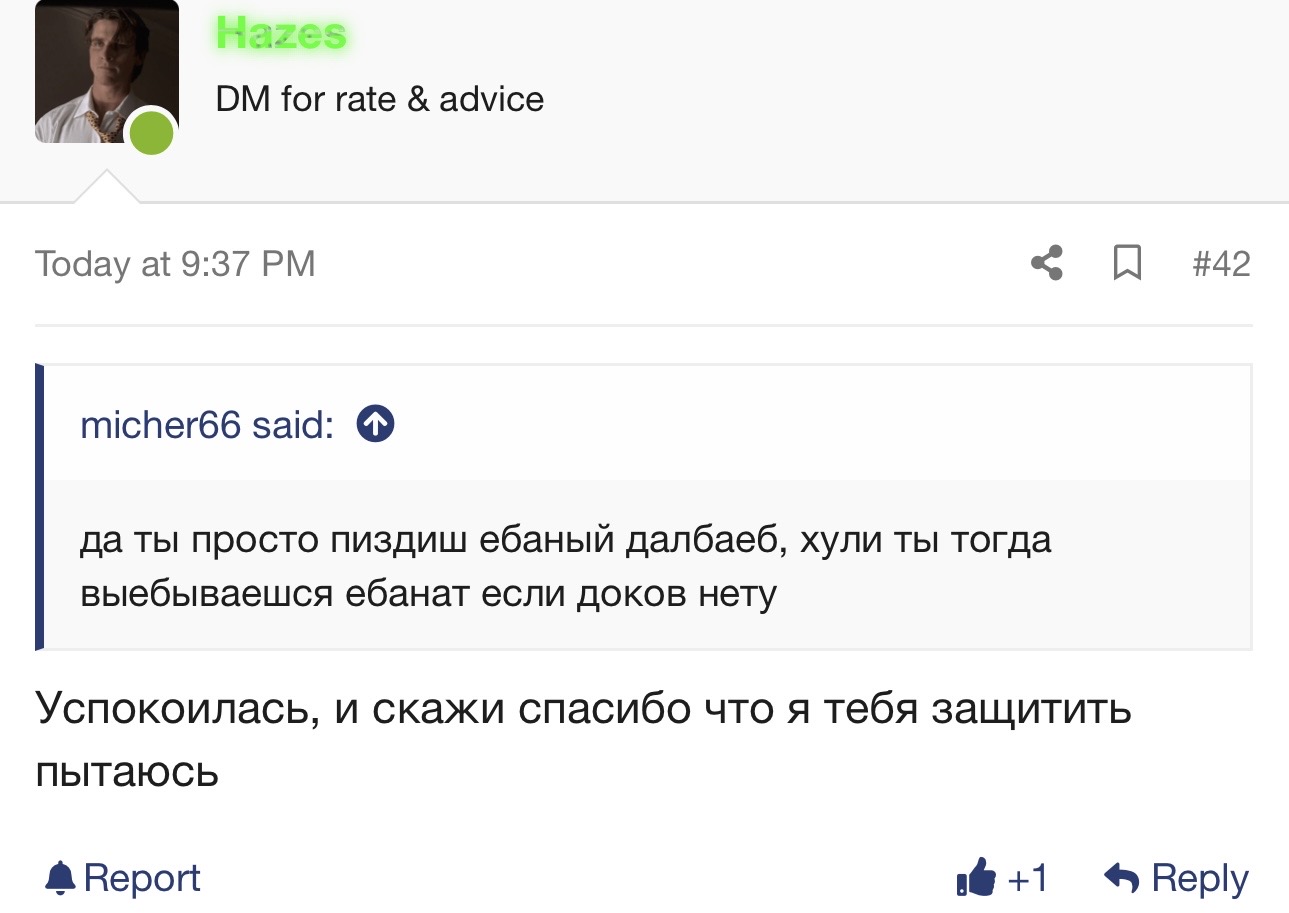
Task: Open the Hazes user profile name
Action: tap(281, 34)
